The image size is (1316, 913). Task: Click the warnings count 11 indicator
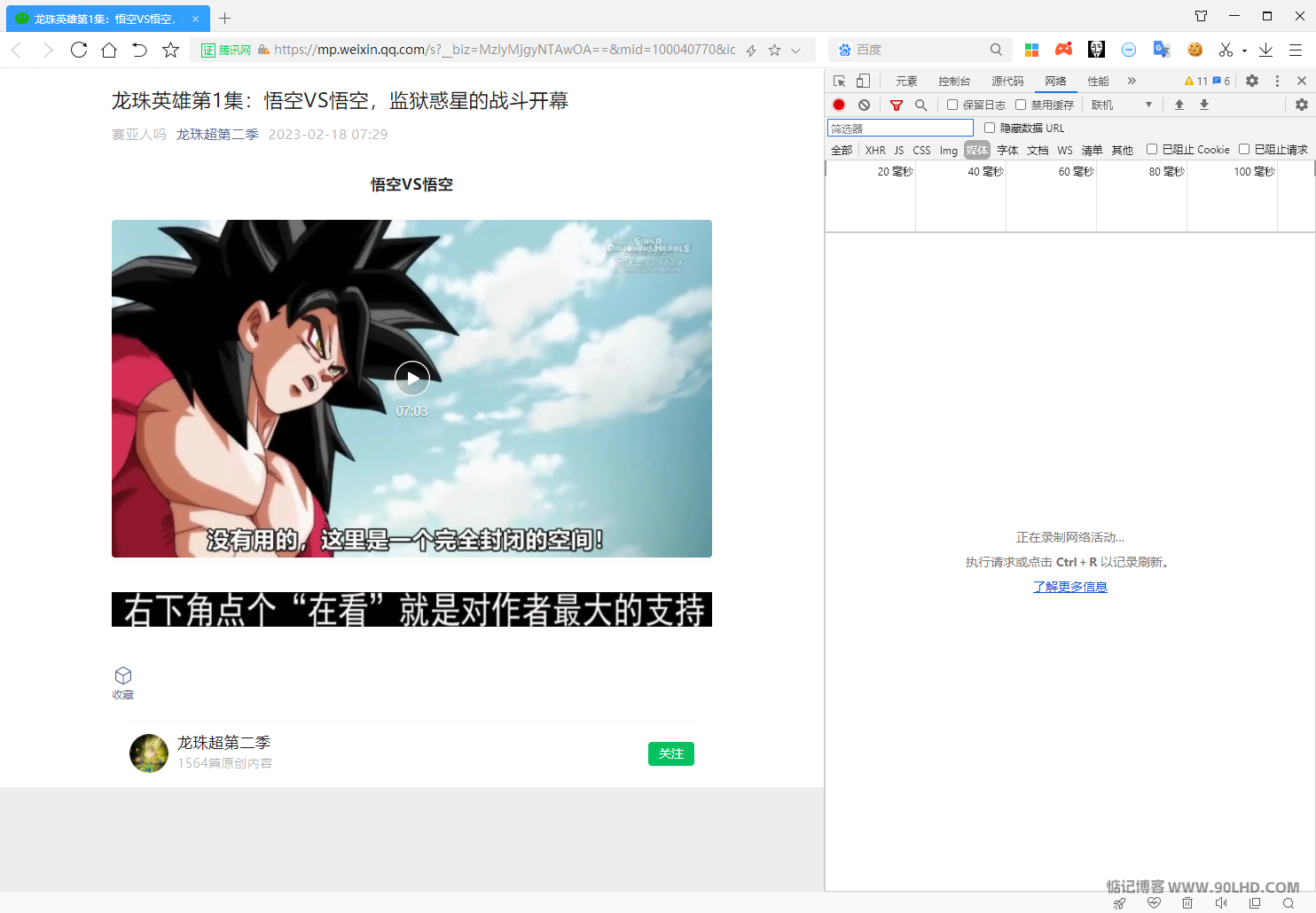1196,81
